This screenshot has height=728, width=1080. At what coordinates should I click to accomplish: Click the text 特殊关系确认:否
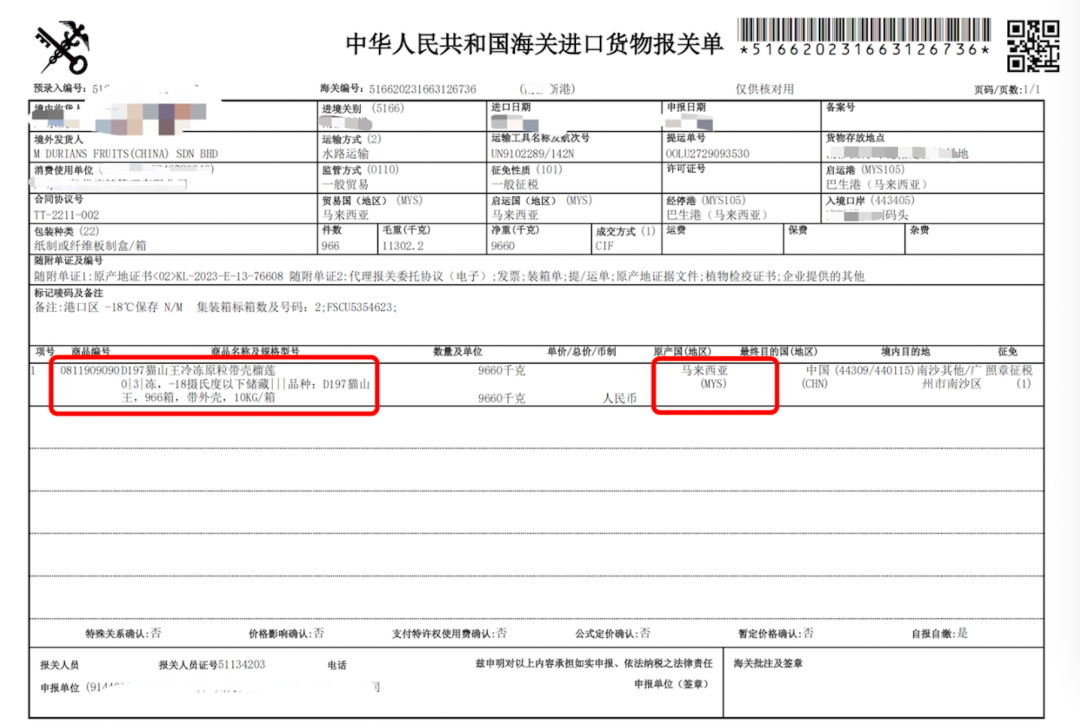(x=123, y=634)
